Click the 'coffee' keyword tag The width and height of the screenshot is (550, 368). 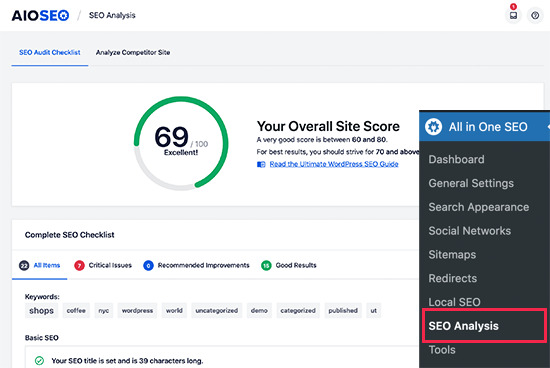tap(76, 311)
